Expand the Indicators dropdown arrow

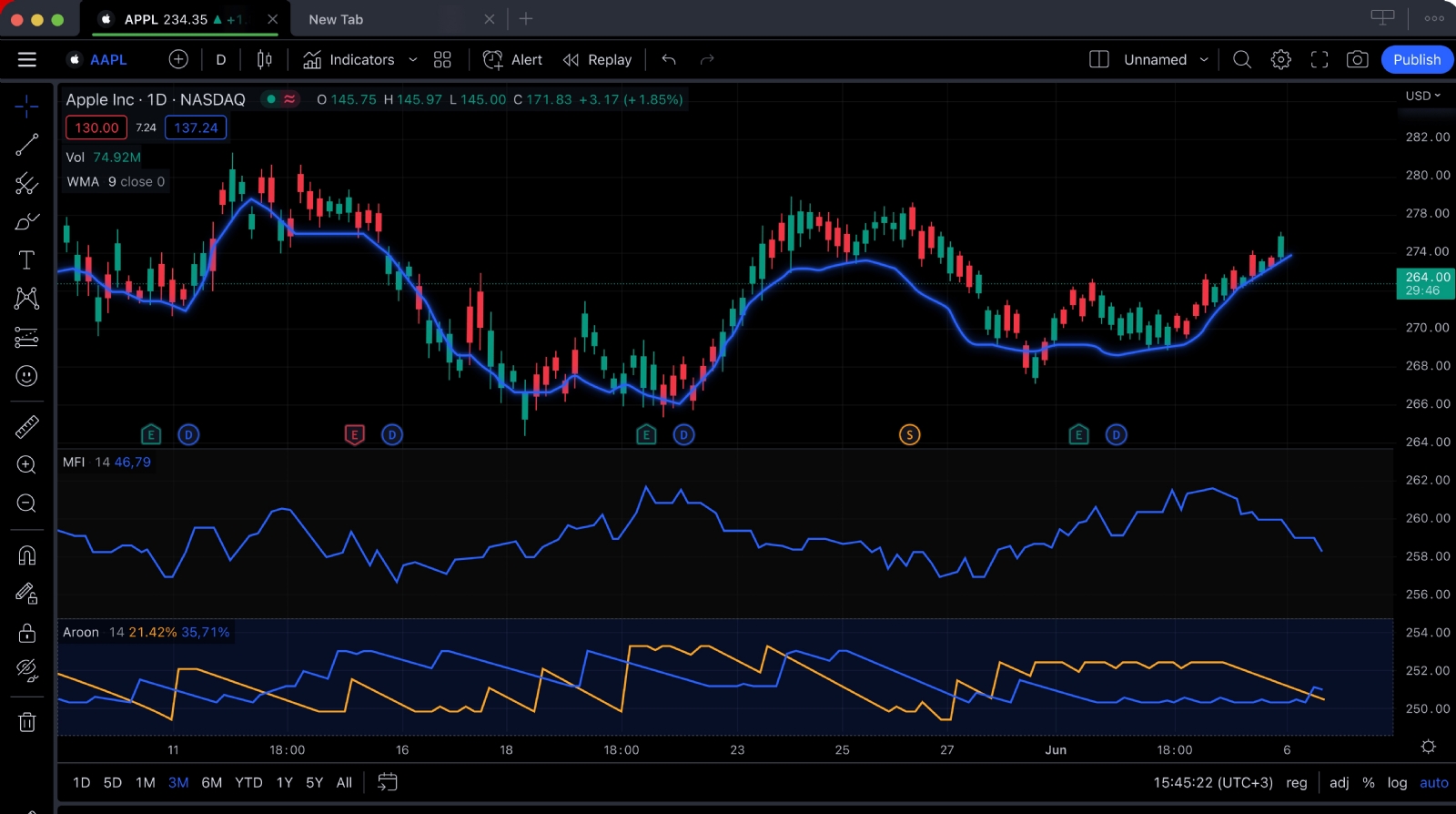[x=412, y=60]
